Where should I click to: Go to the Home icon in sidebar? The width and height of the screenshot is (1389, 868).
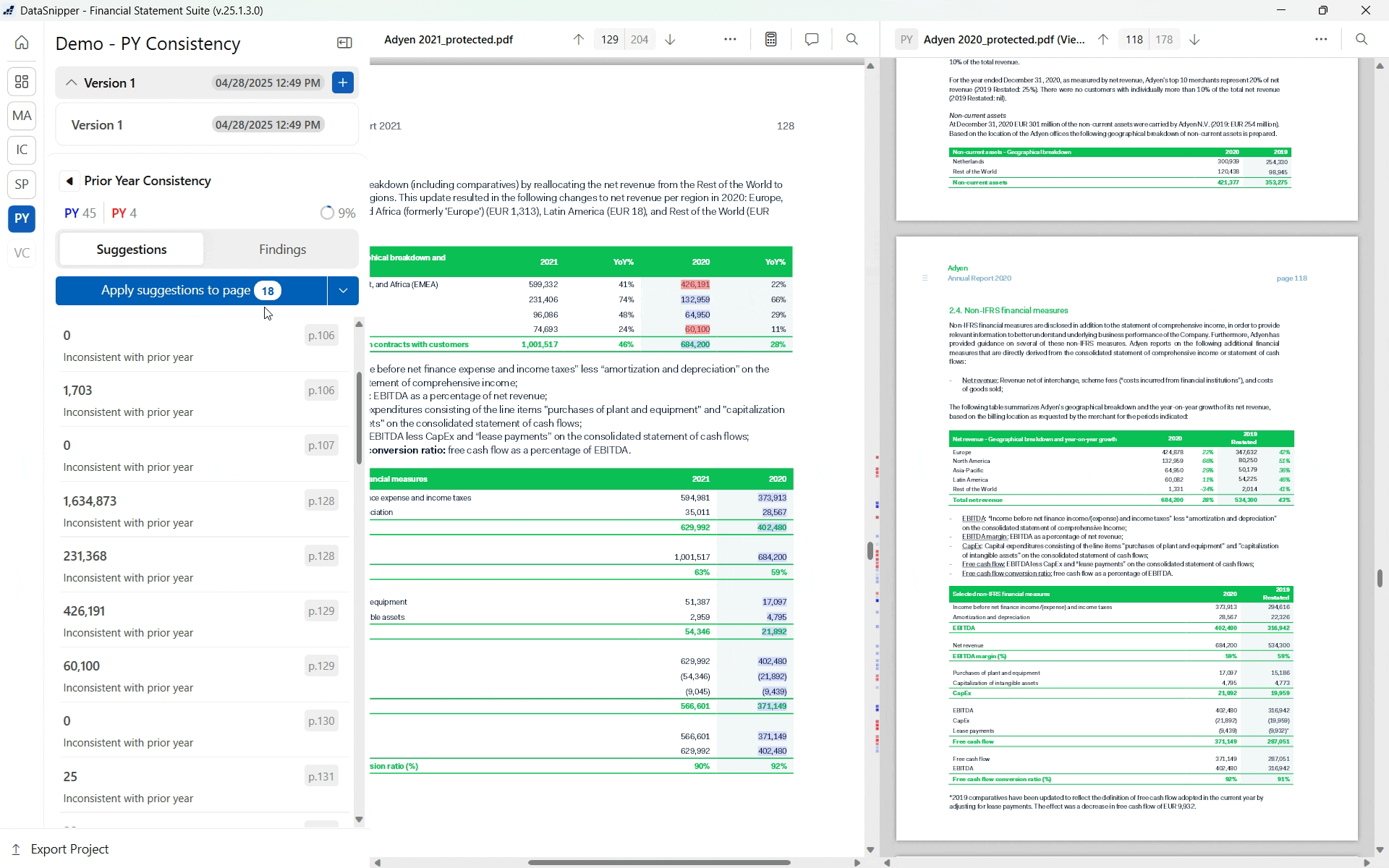pyautogui.click(x=22, y=43)
